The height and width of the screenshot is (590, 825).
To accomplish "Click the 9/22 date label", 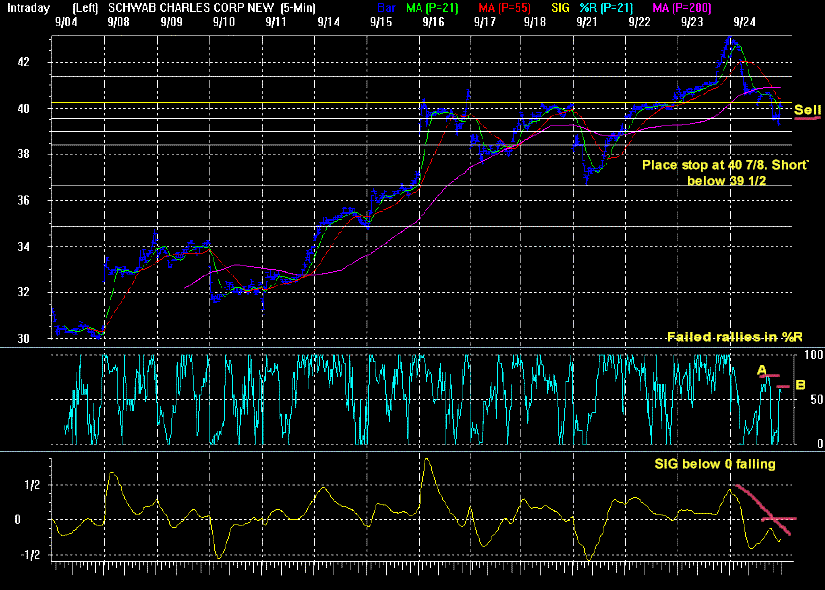I will pos(639,22).
